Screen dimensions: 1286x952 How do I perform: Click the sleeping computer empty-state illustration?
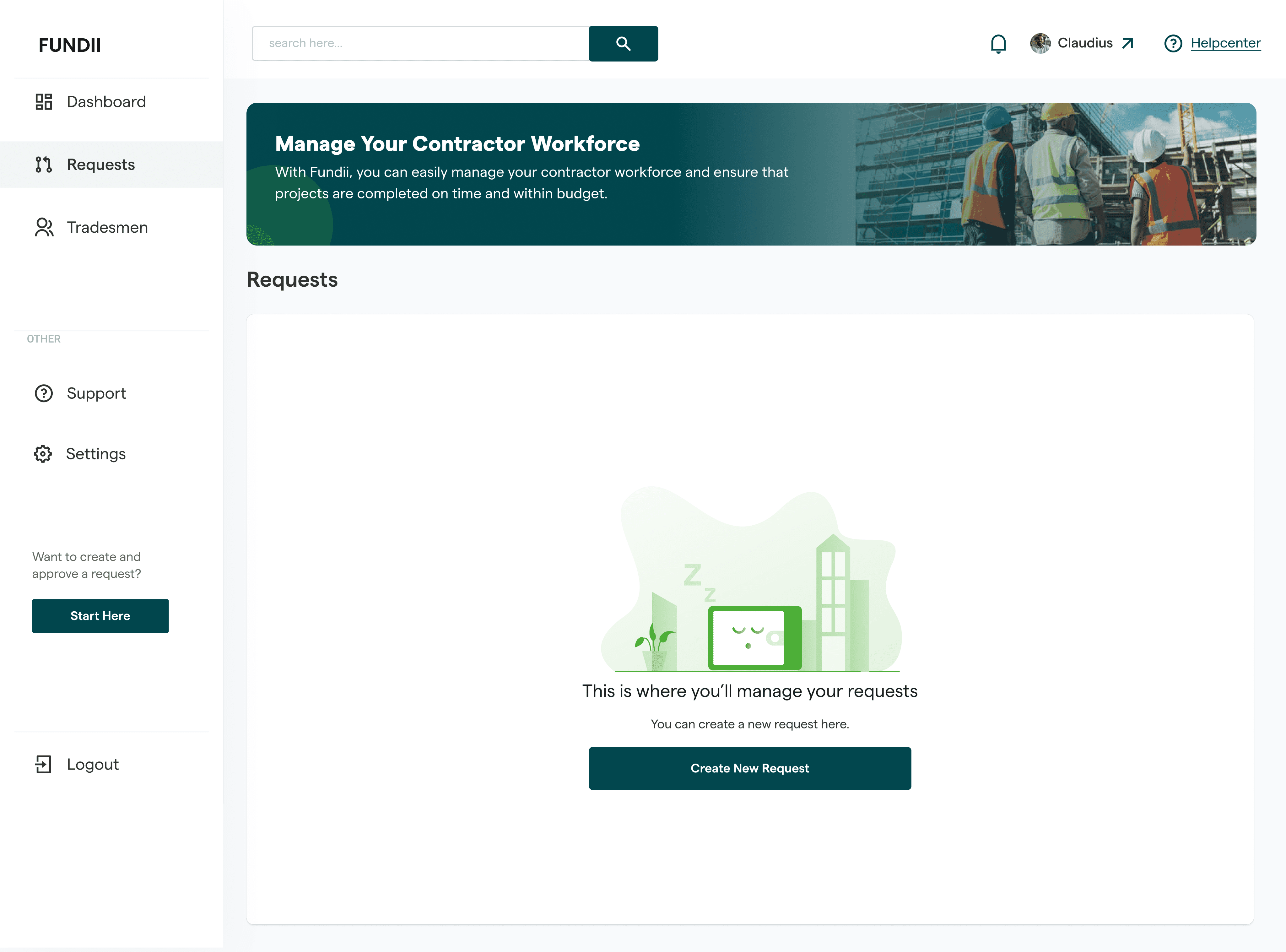751,580
